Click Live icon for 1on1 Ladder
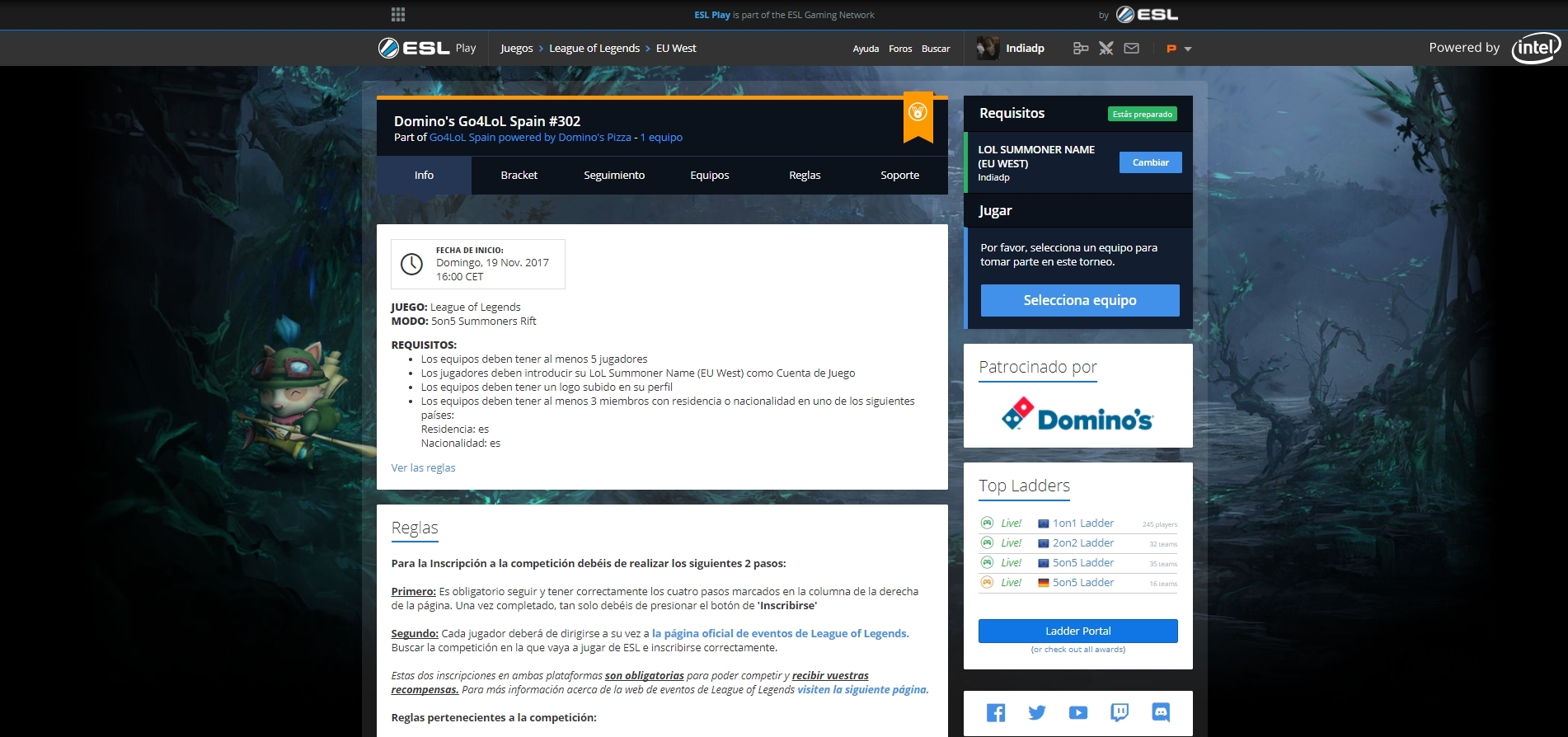 987,523
